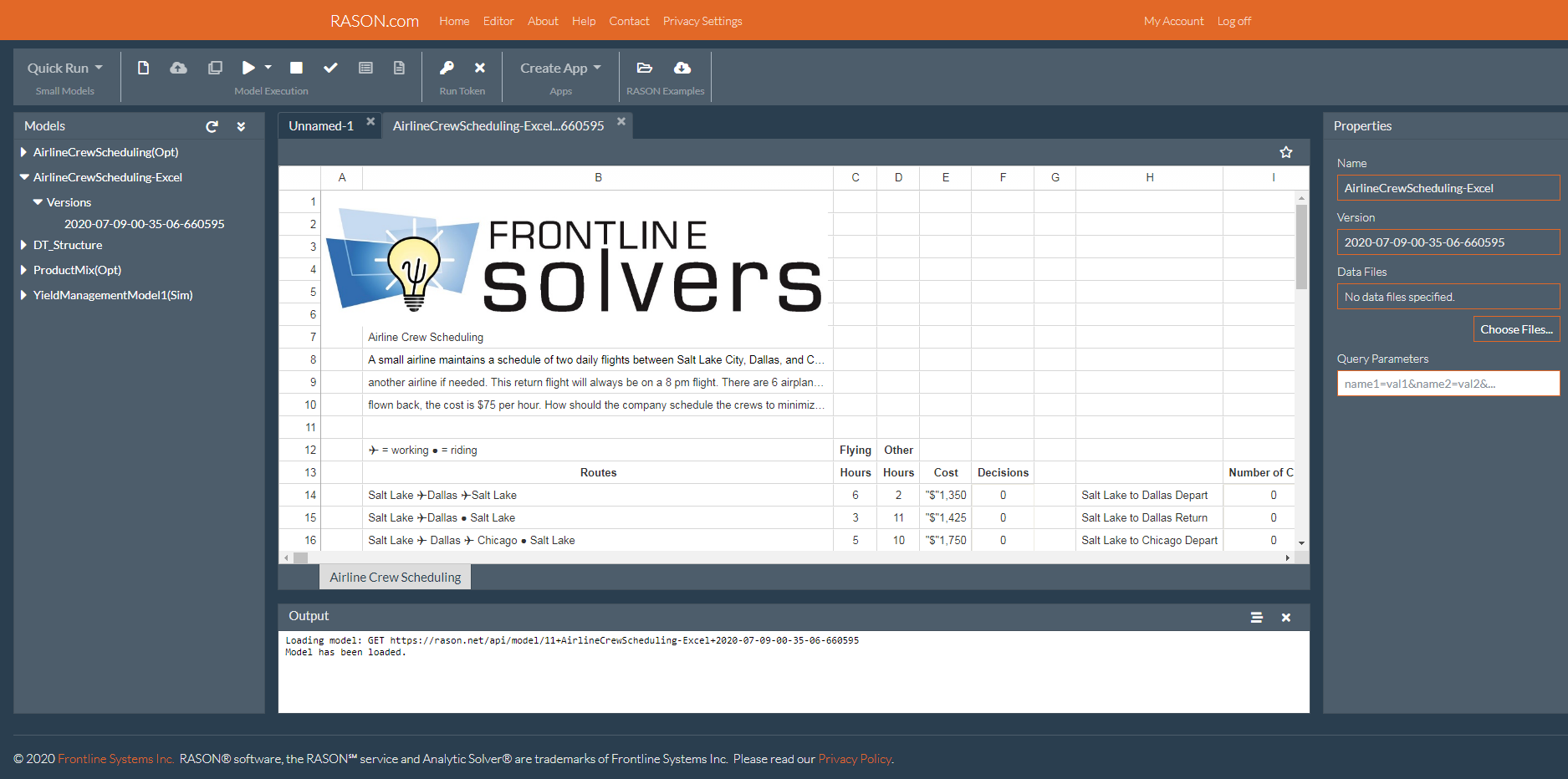
Task: Collapse the Versions node
Action: click(x=38, y=202)
